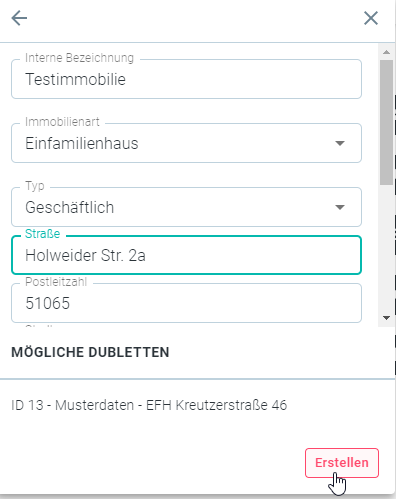Close the dialog with the X icon
This screenshot has height=499, width=396.
pyautogui.click(x=371, y=18)
